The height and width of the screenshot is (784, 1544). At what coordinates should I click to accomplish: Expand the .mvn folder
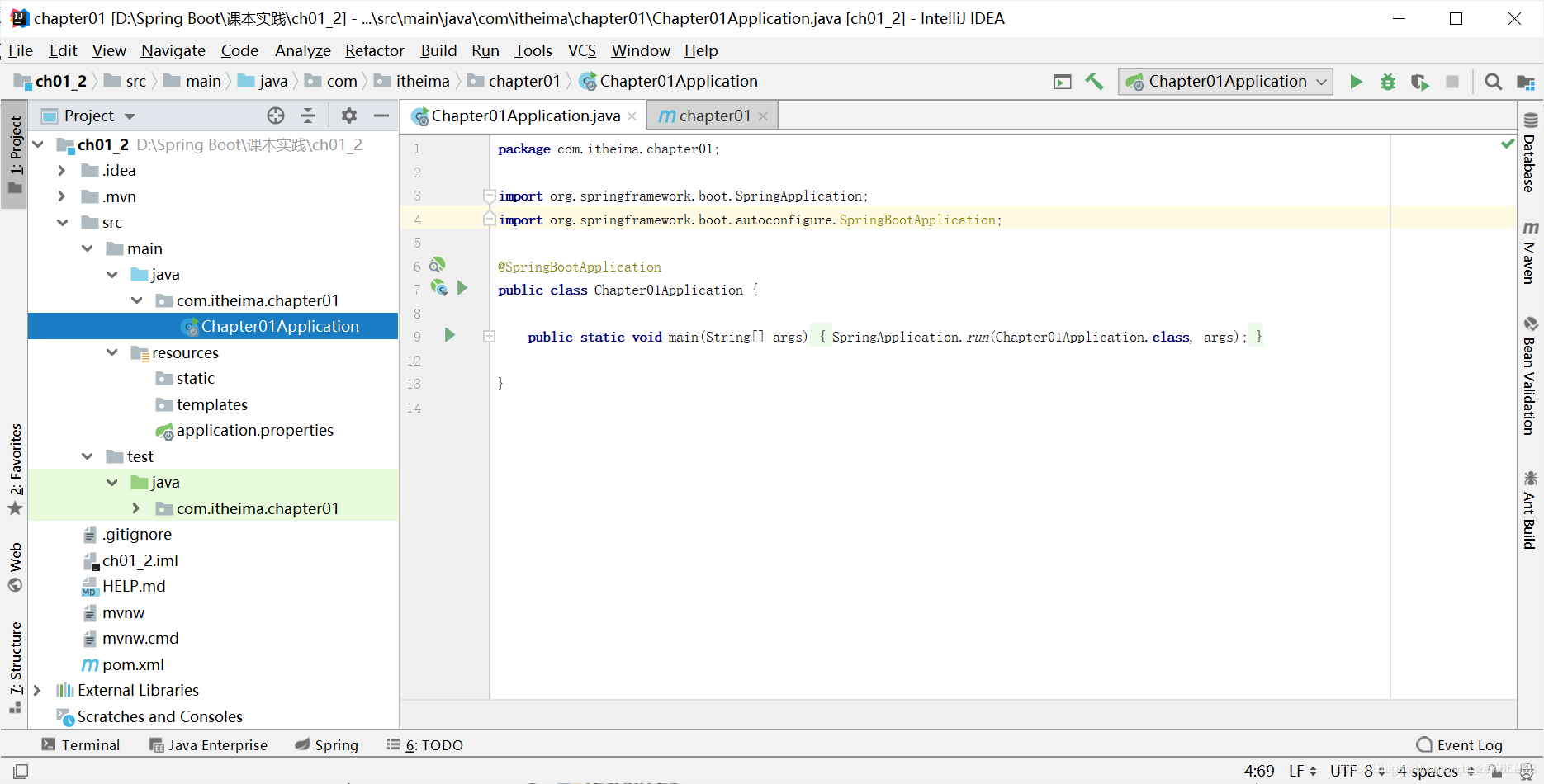point(62,196)
